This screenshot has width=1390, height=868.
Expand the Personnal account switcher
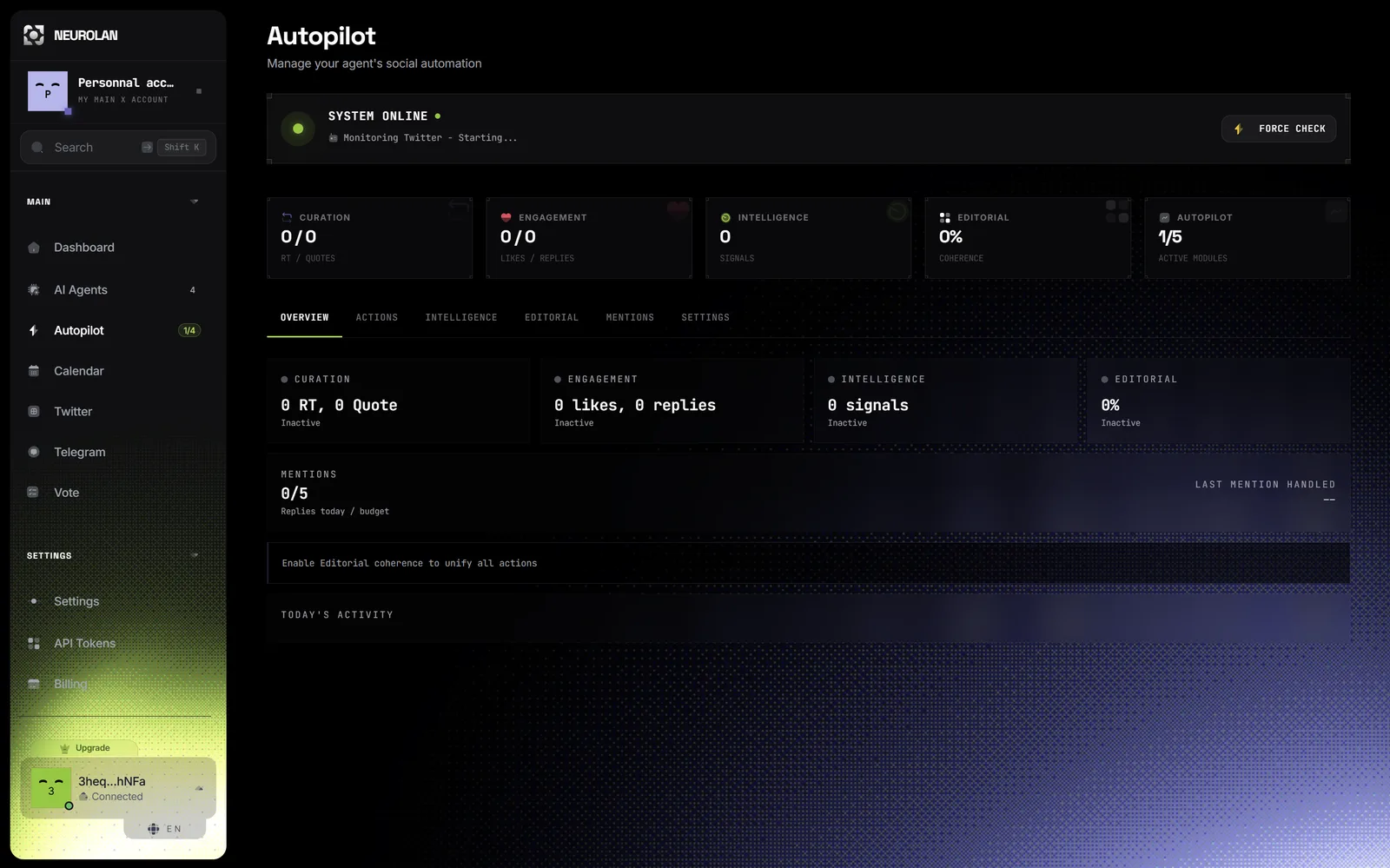199,91
